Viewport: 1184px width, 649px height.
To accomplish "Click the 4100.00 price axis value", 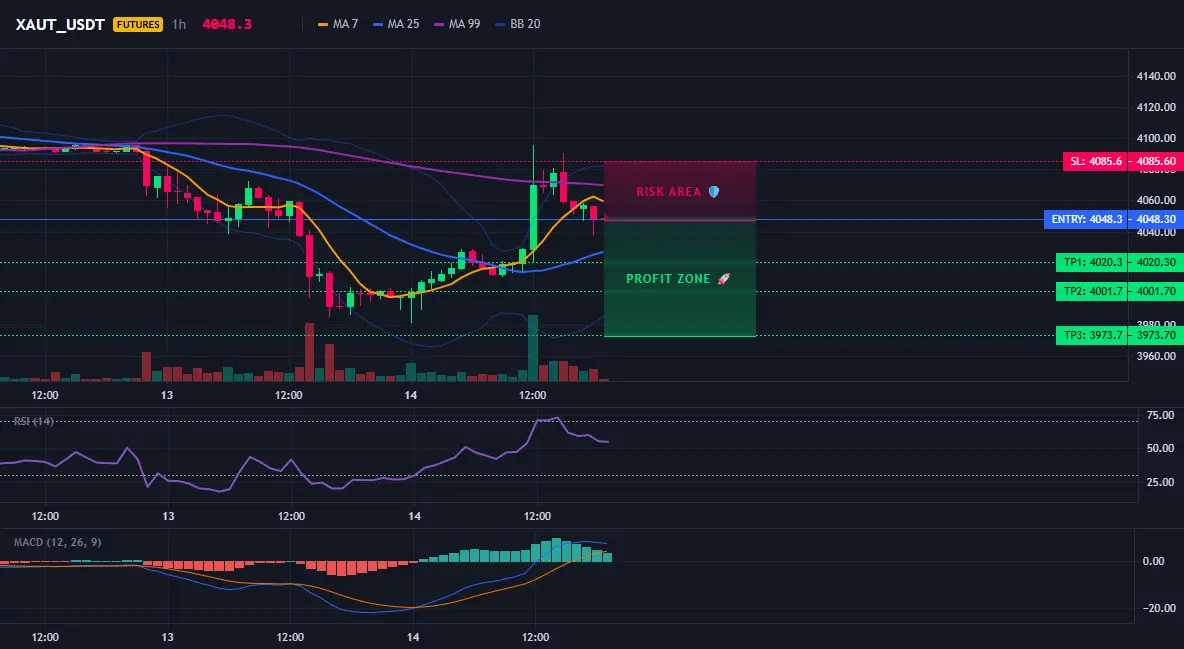I will 1156,138.
